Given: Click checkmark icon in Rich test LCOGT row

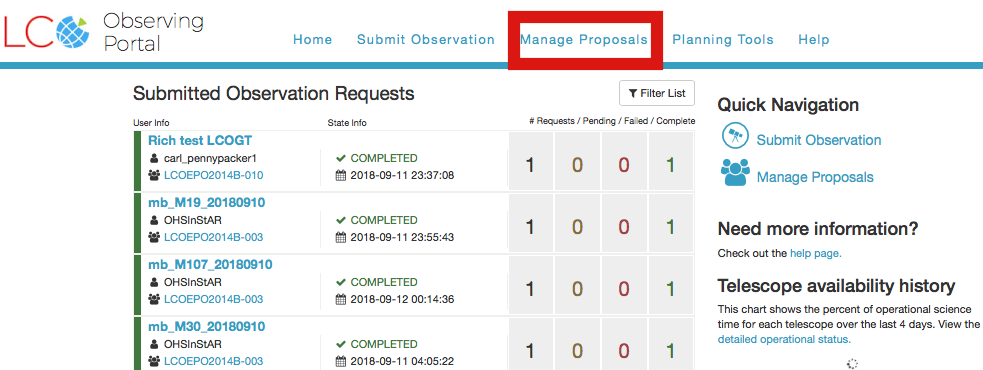Looking at the screenshot, I should click(x=341, y=158).
